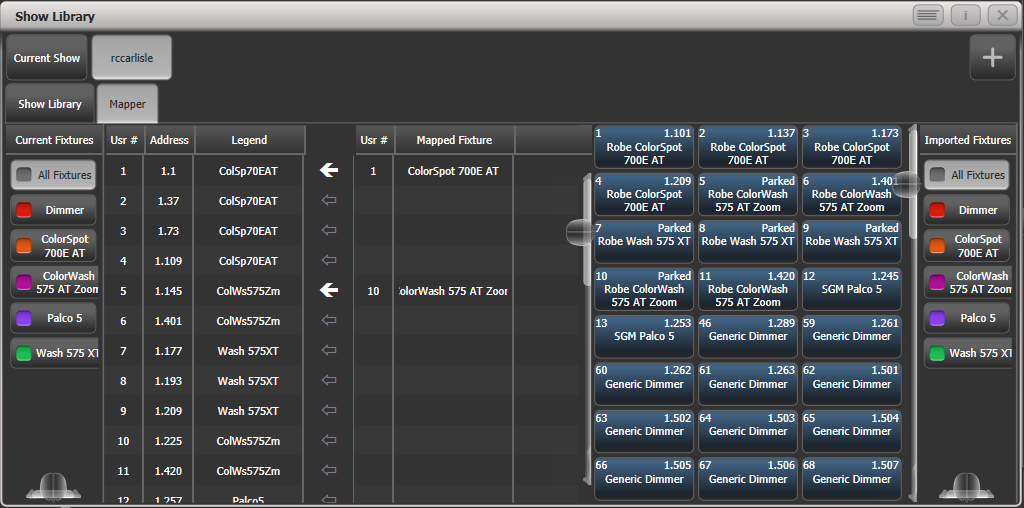
Task: Click the Wash 575 XT green filter in Imported Fixtures
Action: pos(967,353)
